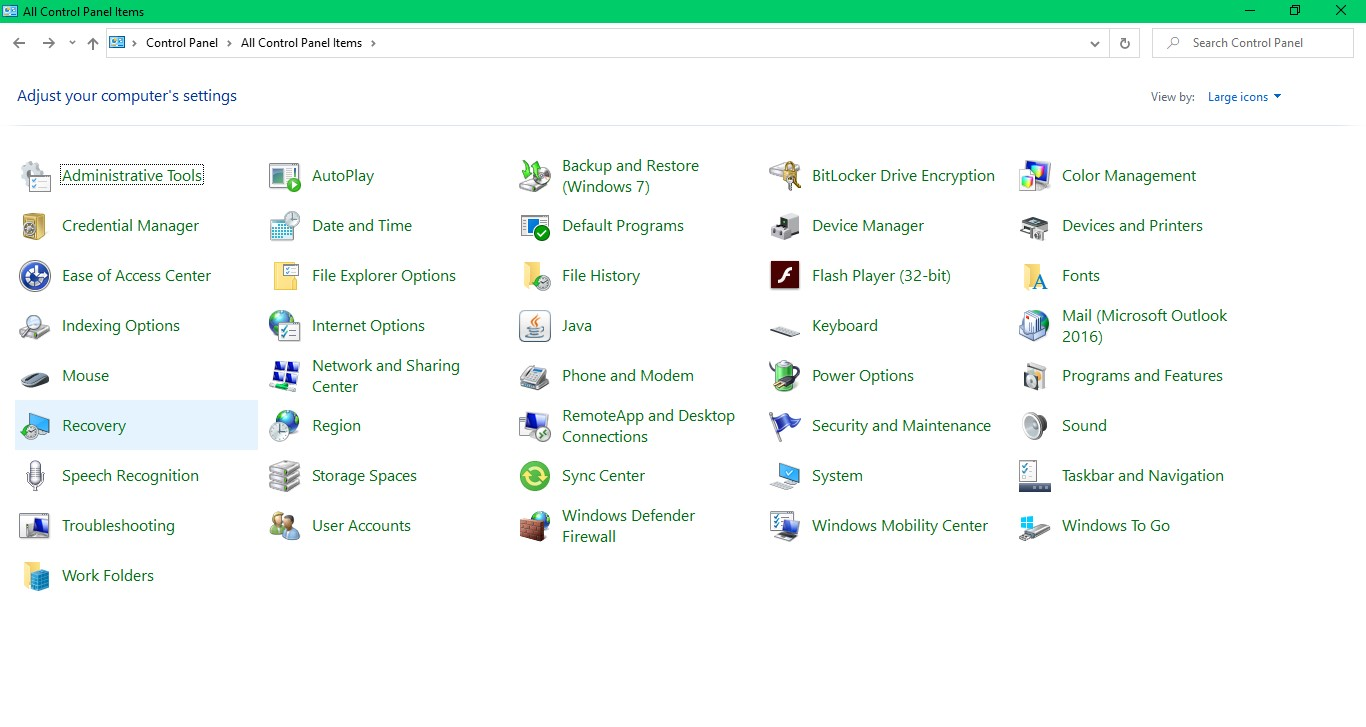Open the Indexing Options icon

[x=35, y=326]
